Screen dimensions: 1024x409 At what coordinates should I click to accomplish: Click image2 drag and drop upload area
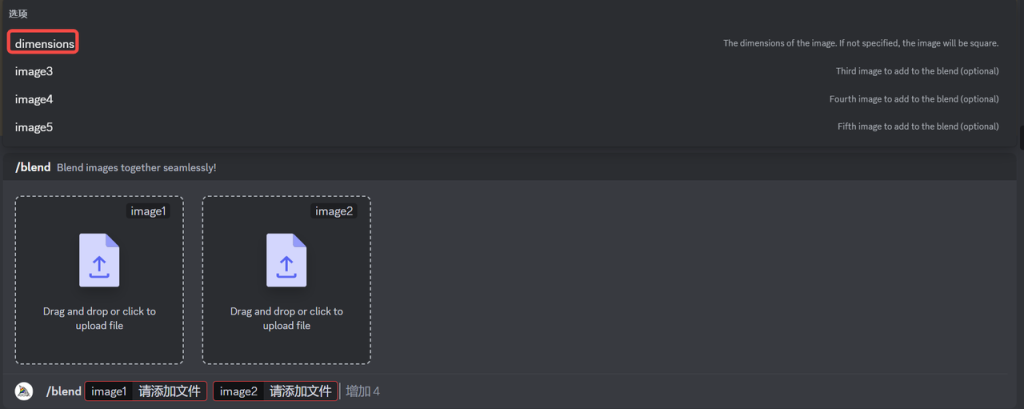(286, 280)
